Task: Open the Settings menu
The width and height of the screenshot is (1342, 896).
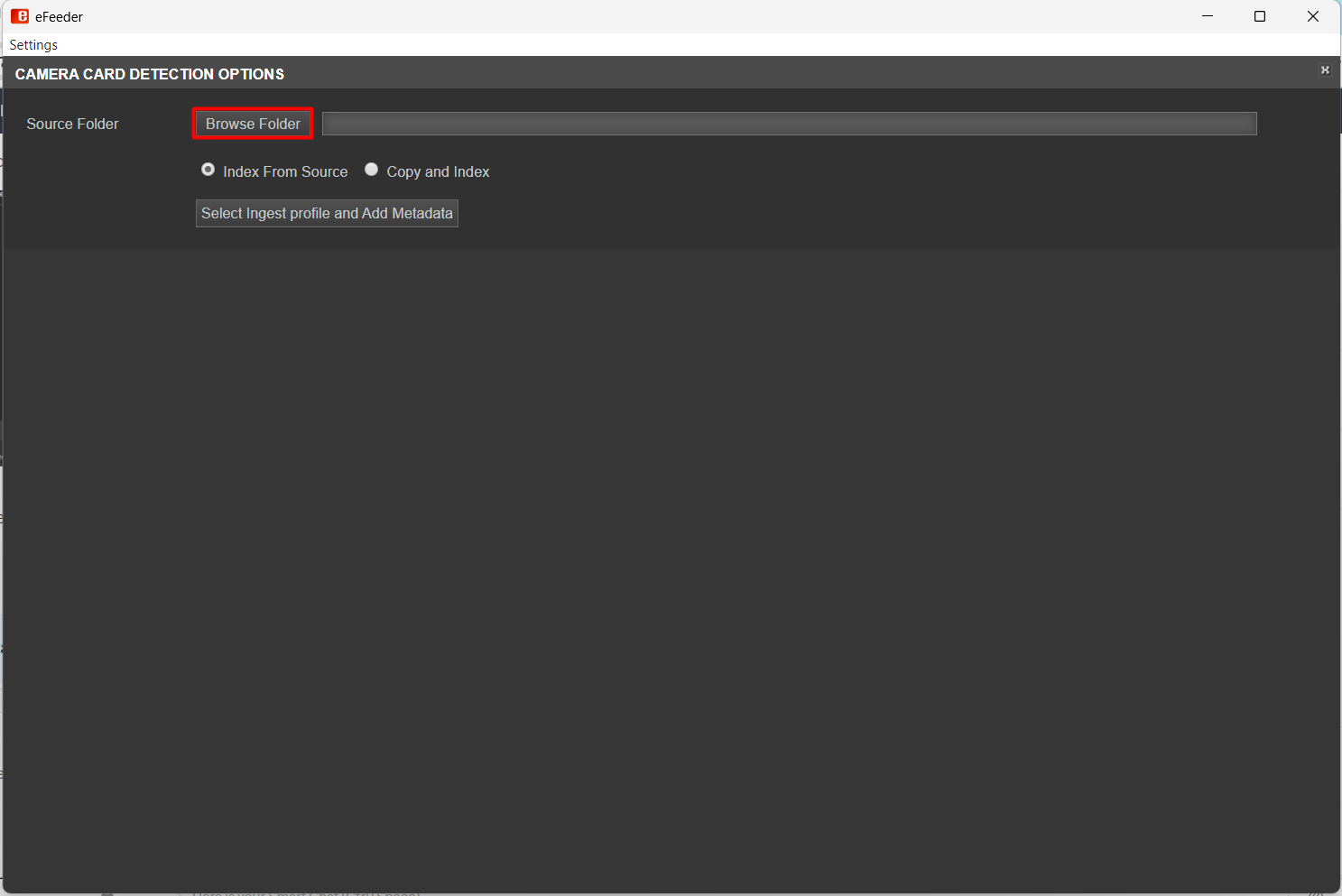Action: click(x=33, y=45)
